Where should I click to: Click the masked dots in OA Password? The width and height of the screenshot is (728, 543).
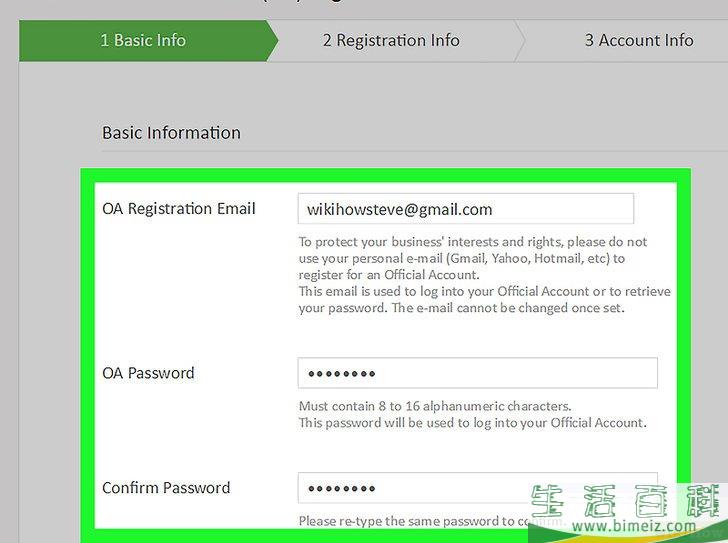click(341, 374)
